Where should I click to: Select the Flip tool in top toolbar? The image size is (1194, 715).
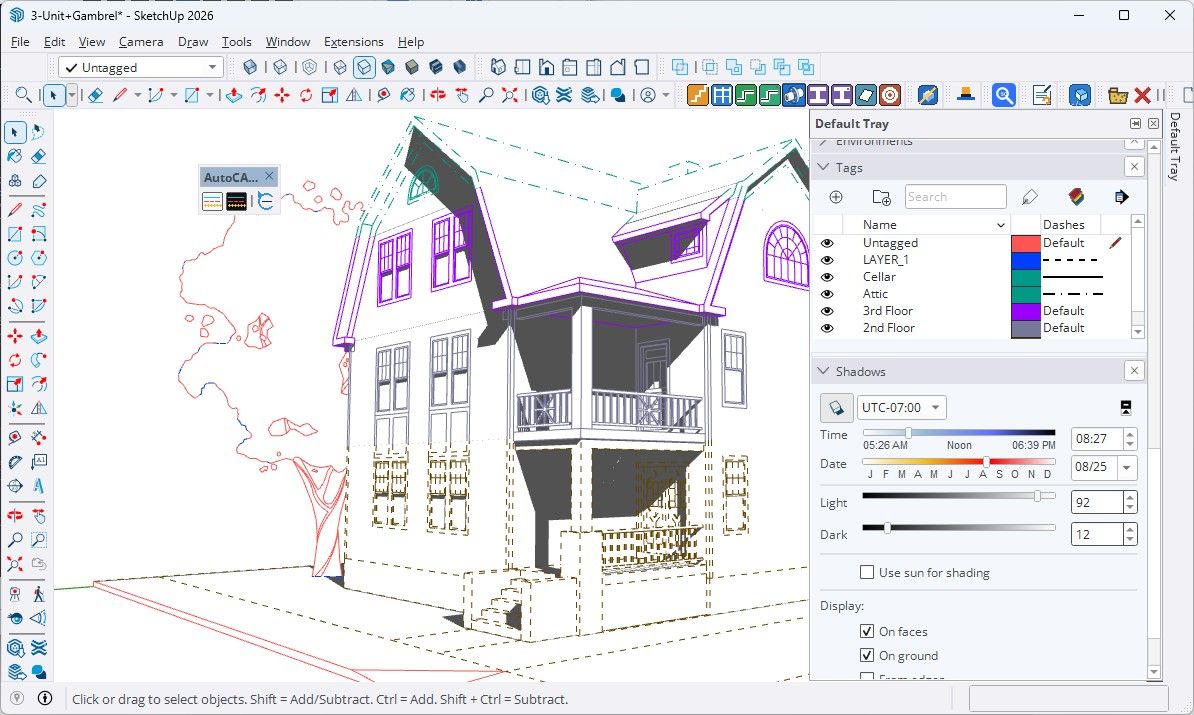pyautogui.click(x=354, y=95)
